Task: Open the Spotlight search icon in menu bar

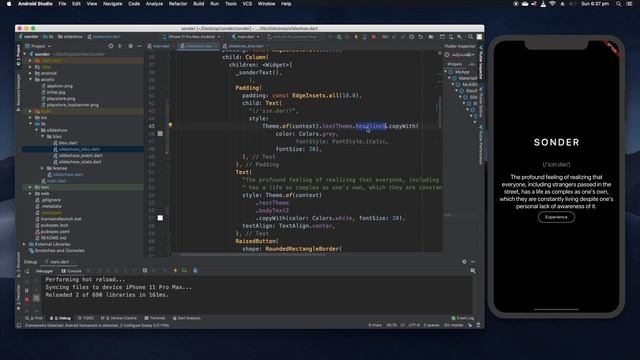Action: pos(619,4)
